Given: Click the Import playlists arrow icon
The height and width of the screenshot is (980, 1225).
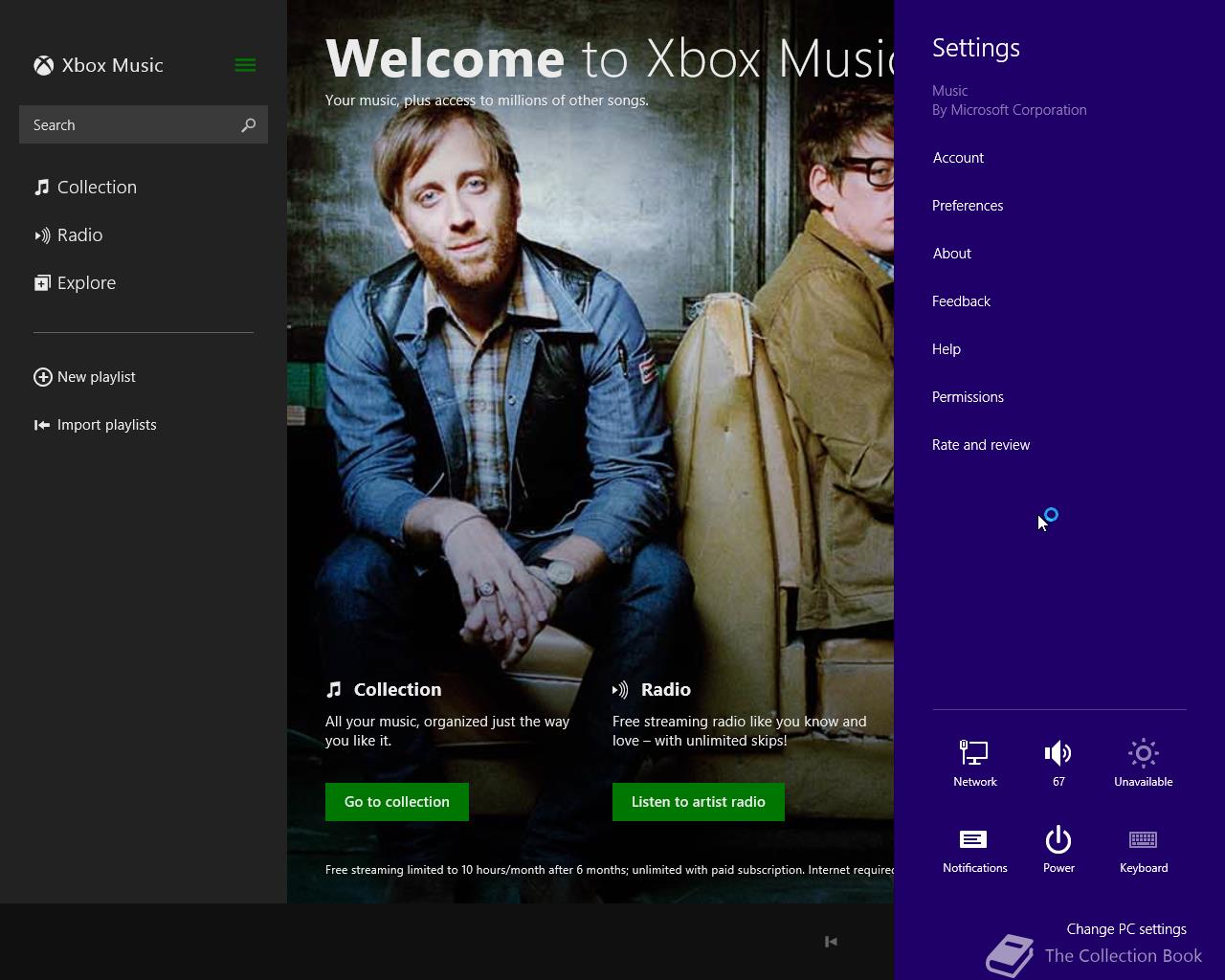Looking at the screenshot, I should coord(42,425).
